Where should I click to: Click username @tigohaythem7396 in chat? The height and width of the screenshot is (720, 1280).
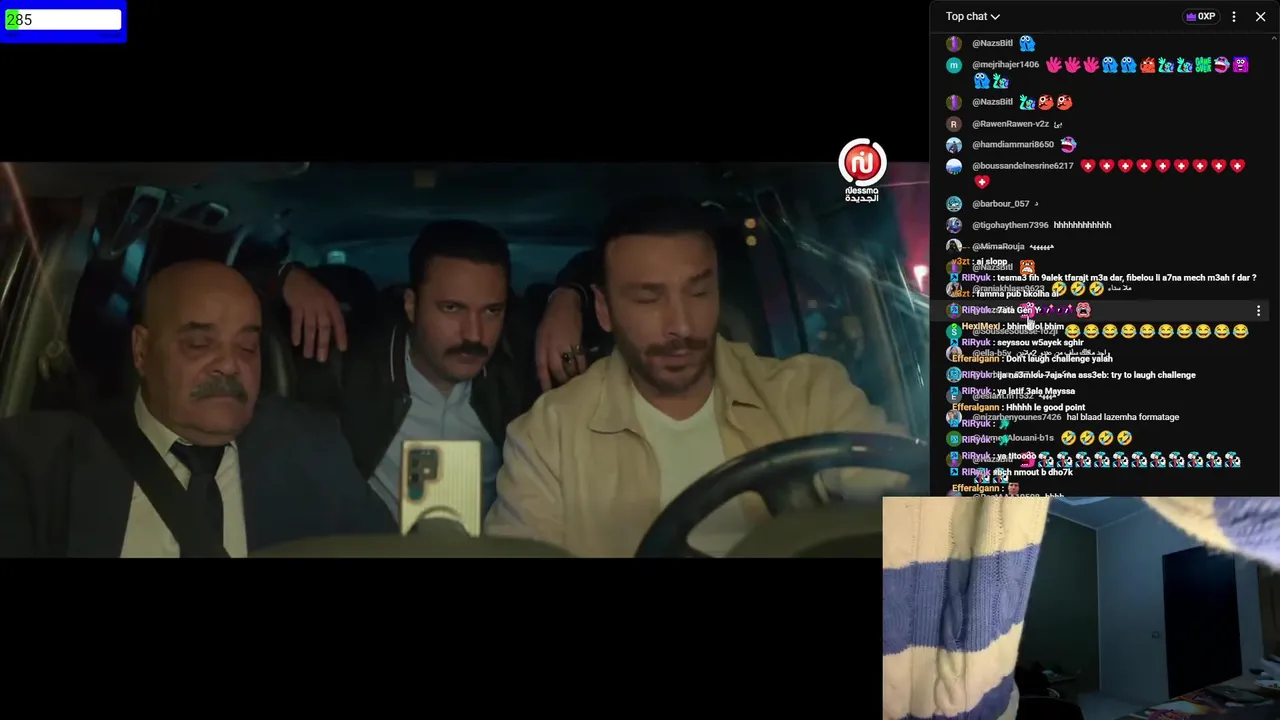[1010, 225]
